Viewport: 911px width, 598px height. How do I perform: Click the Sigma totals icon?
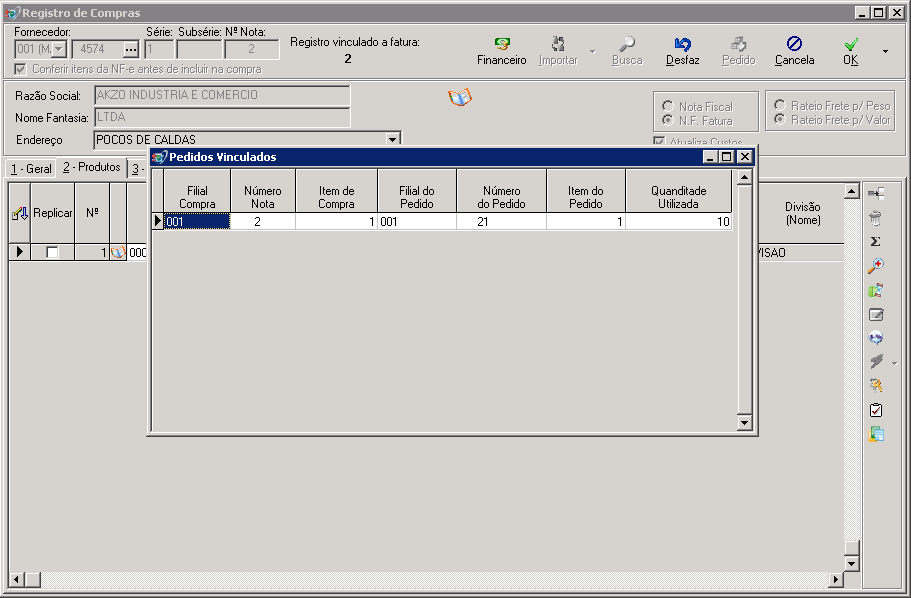[x=876, y=242]
